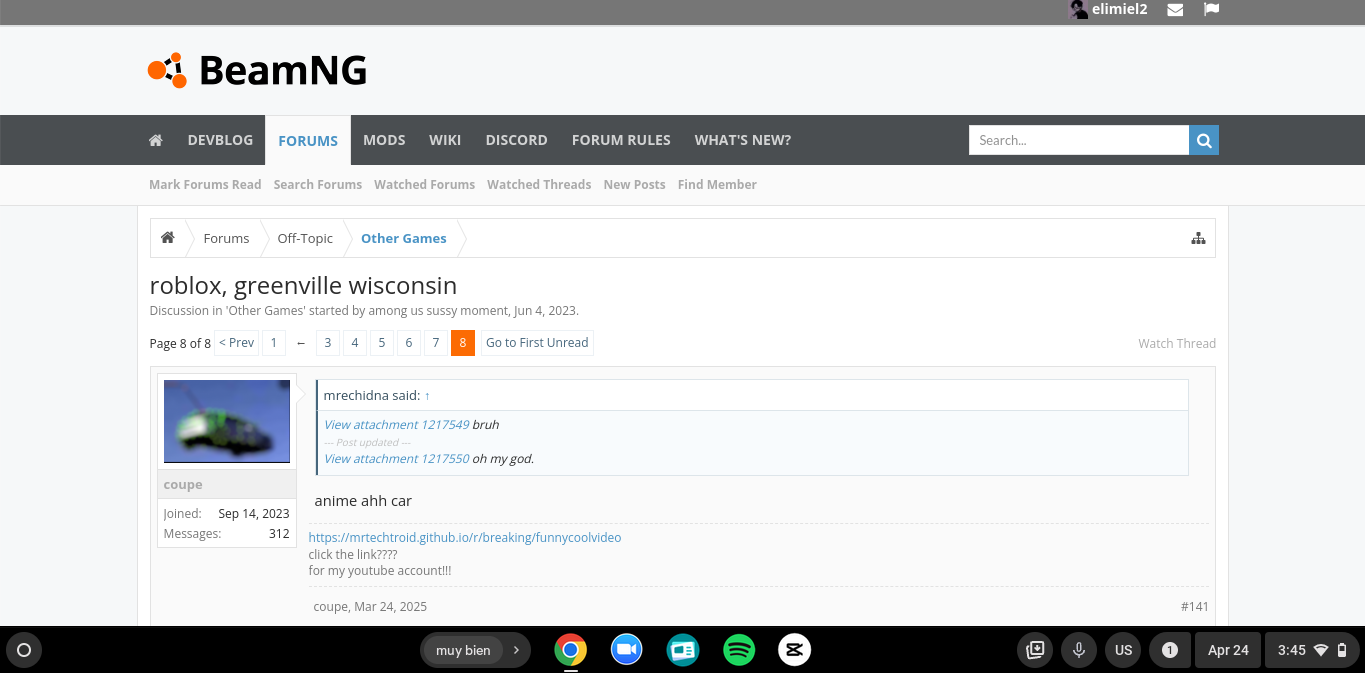Select current page 8

[x=462, y=343]
